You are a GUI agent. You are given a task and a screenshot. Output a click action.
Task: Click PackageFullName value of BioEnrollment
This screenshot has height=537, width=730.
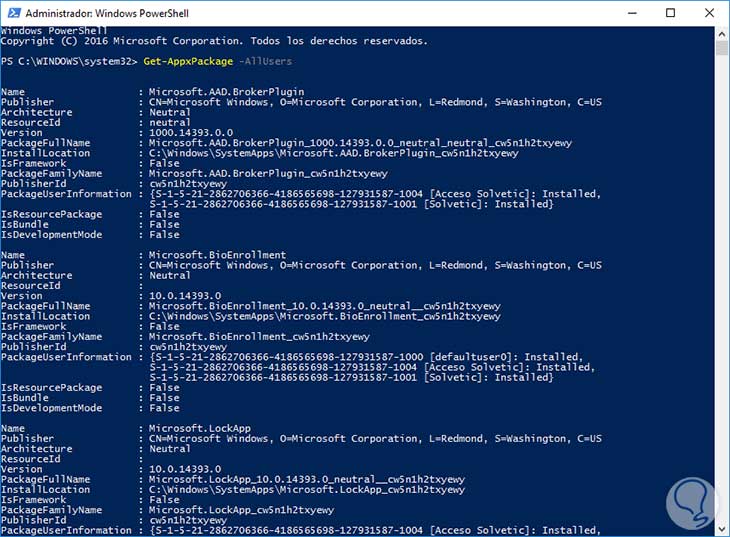point(324,306)
